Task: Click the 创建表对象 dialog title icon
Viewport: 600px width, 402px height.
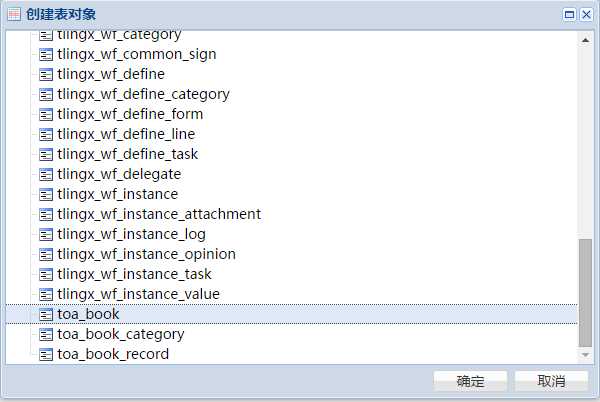Action: 14,15
